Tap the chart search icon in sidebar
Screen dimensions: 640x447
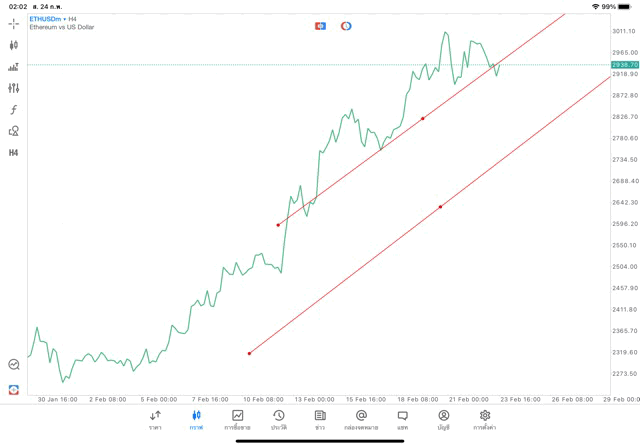14,365
